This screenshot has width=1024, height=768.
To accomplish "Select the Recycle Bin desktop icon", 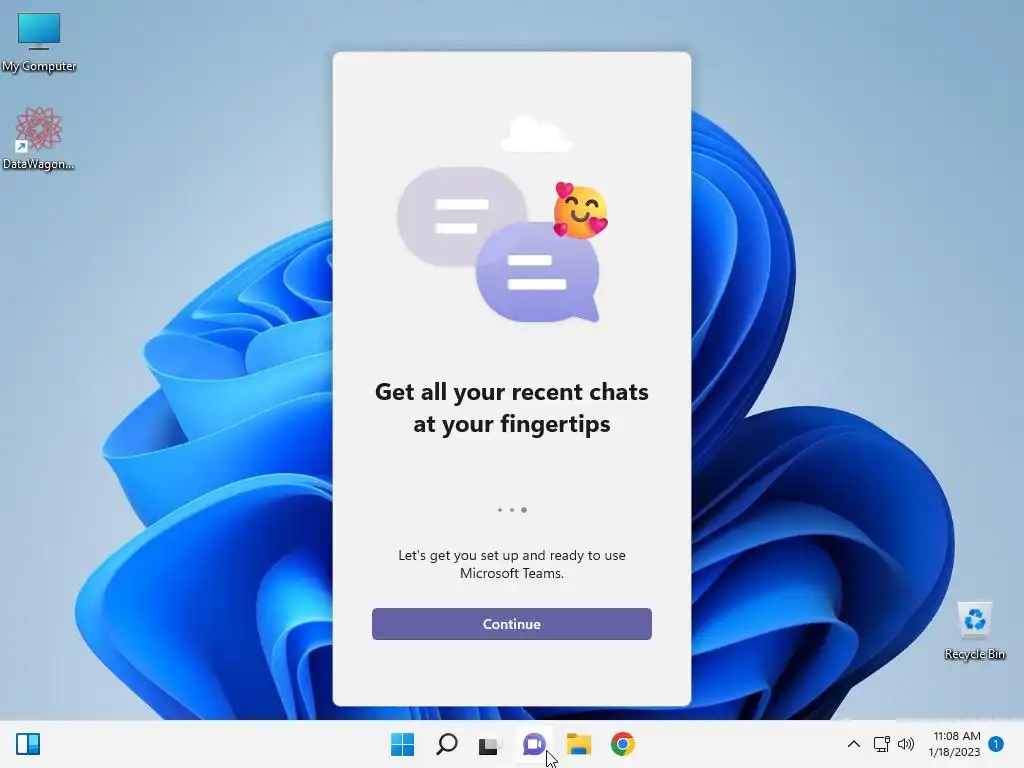I will 974,631.
